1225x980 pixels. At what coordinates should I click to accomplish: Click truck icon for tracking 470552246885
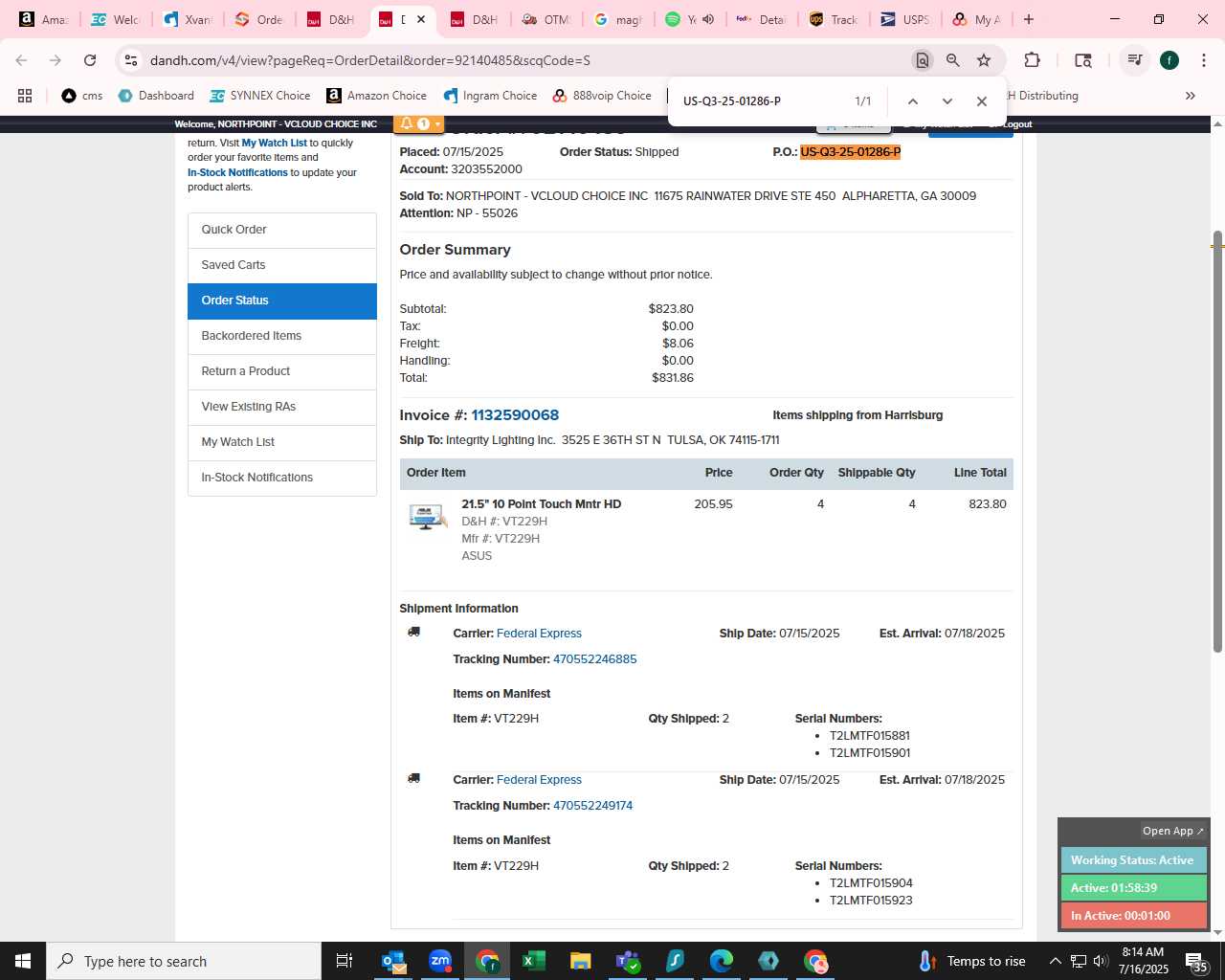click(413, 632)
